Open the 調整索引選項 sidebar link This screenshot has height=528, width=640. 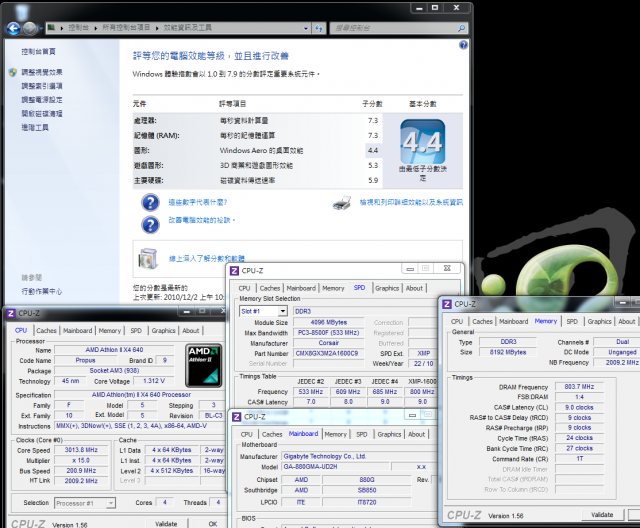42,86
